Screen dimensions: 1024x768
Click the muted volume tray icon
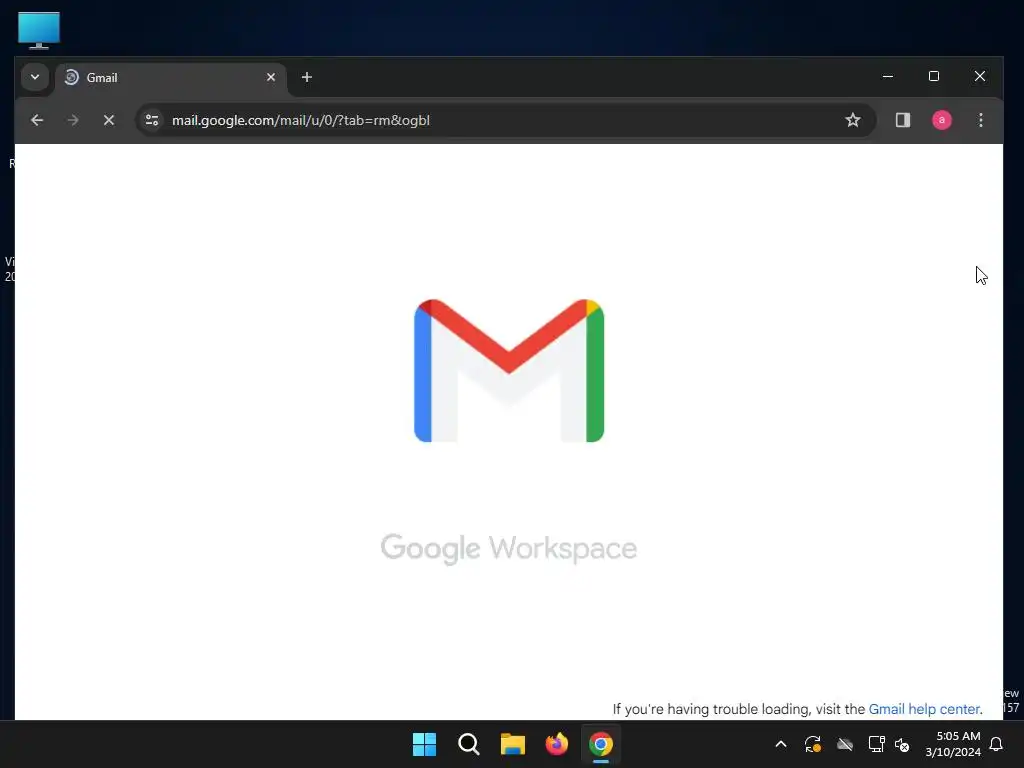902,744
